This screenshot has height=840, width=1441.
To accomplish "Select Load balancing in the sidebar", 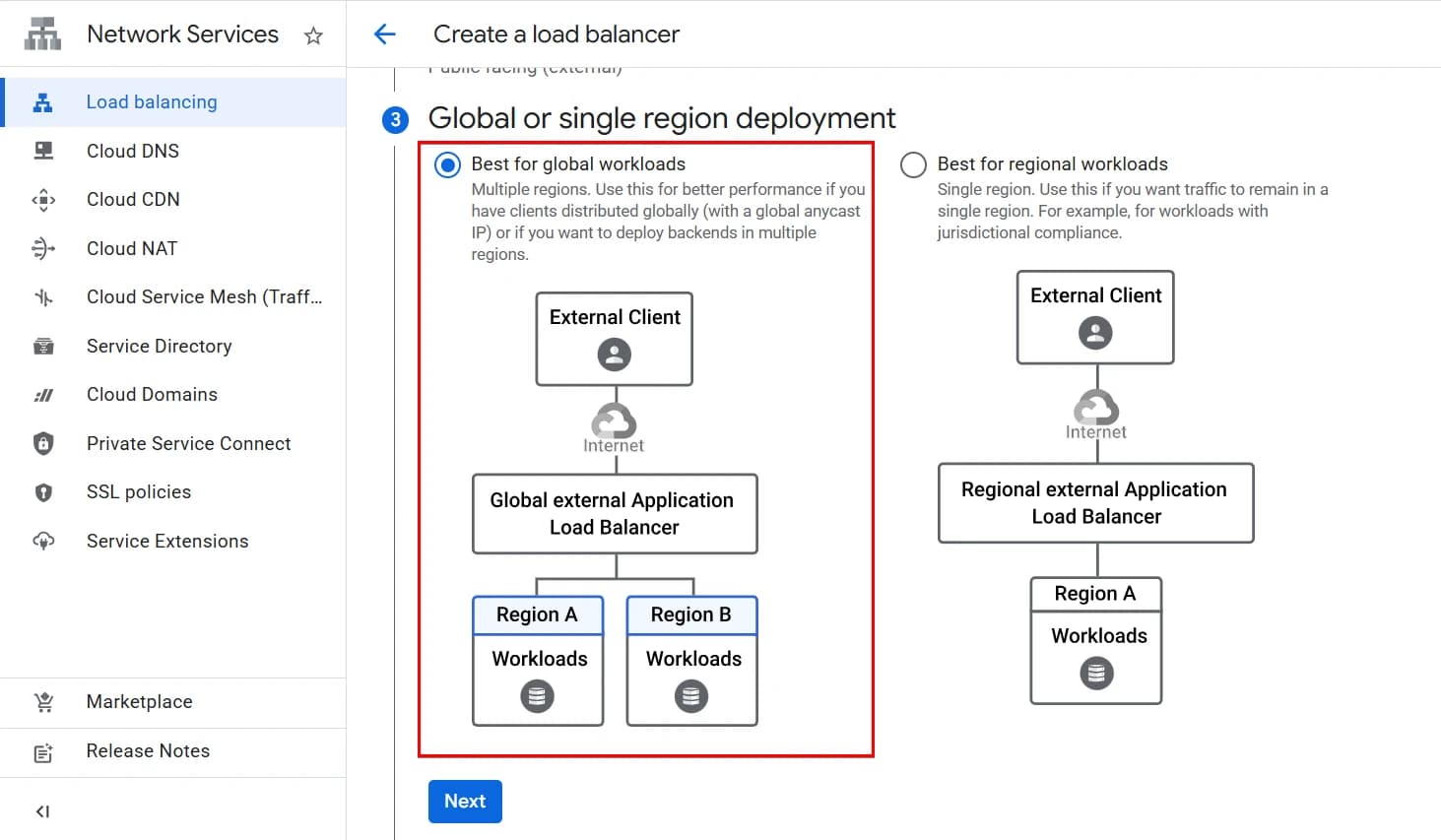I will tap(151, 101).
